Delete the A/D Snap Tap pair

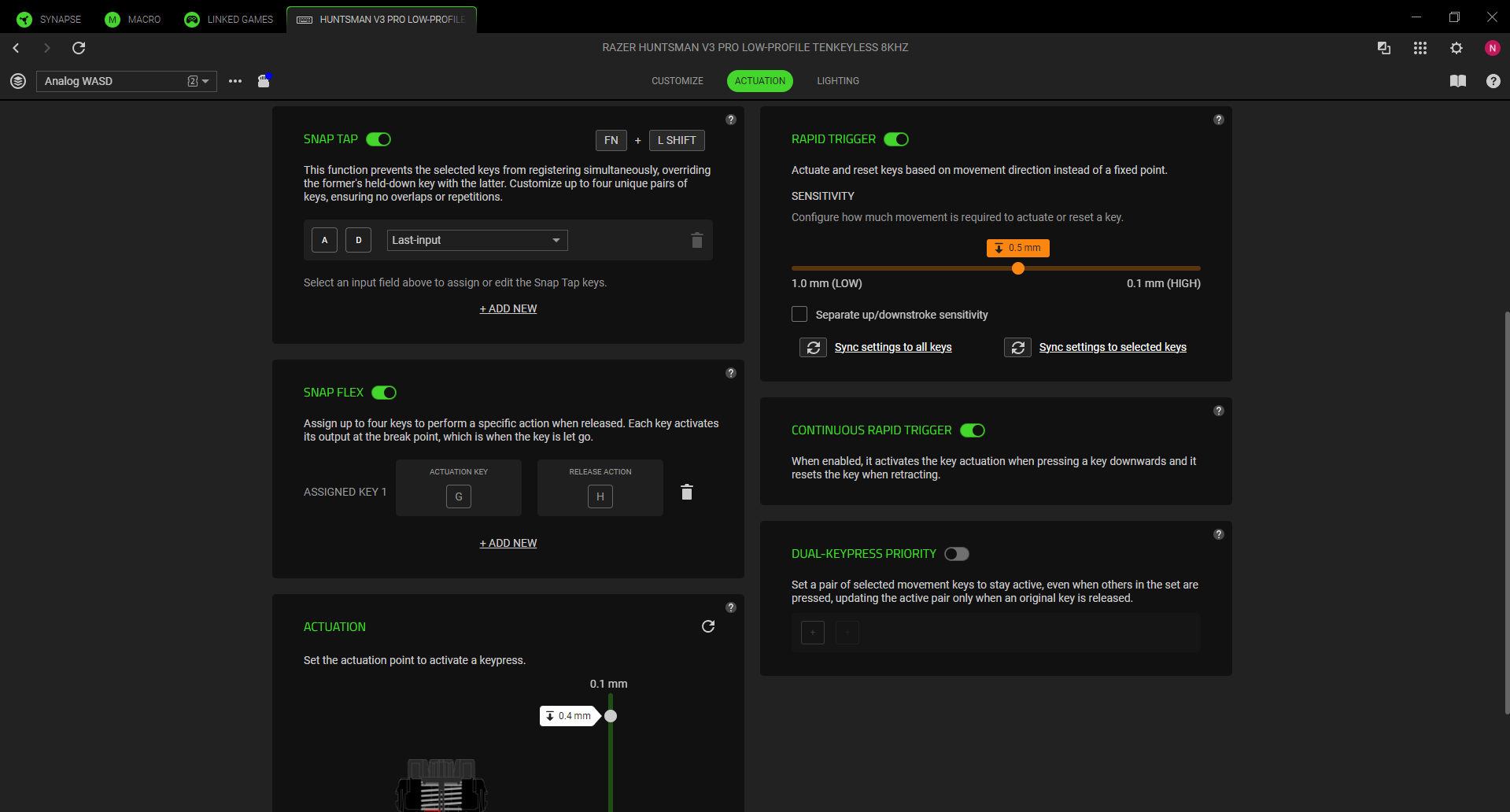click(697, 240)
